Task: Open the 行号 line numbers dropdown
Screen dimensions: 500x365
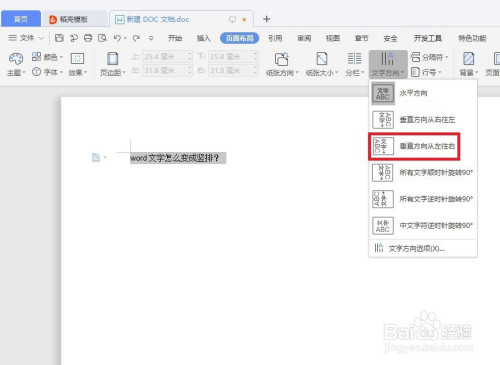Action: coord(426,72)
